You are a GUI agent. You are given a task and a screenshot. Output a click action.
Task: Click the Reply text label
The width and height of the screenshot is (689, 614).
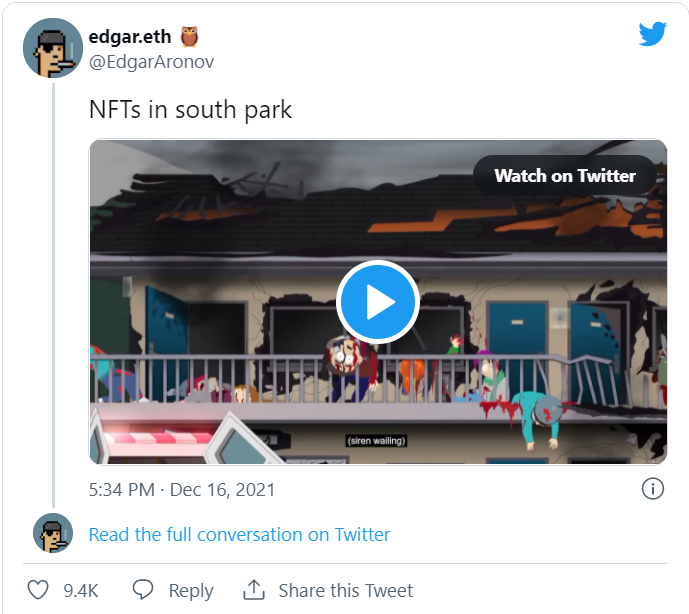190,590
